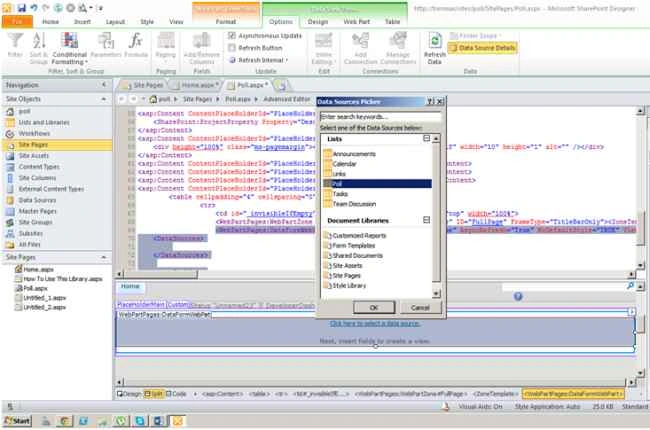Screen dimensions: 650x430
Task: Select Style Library in picker
Action: 349,286
